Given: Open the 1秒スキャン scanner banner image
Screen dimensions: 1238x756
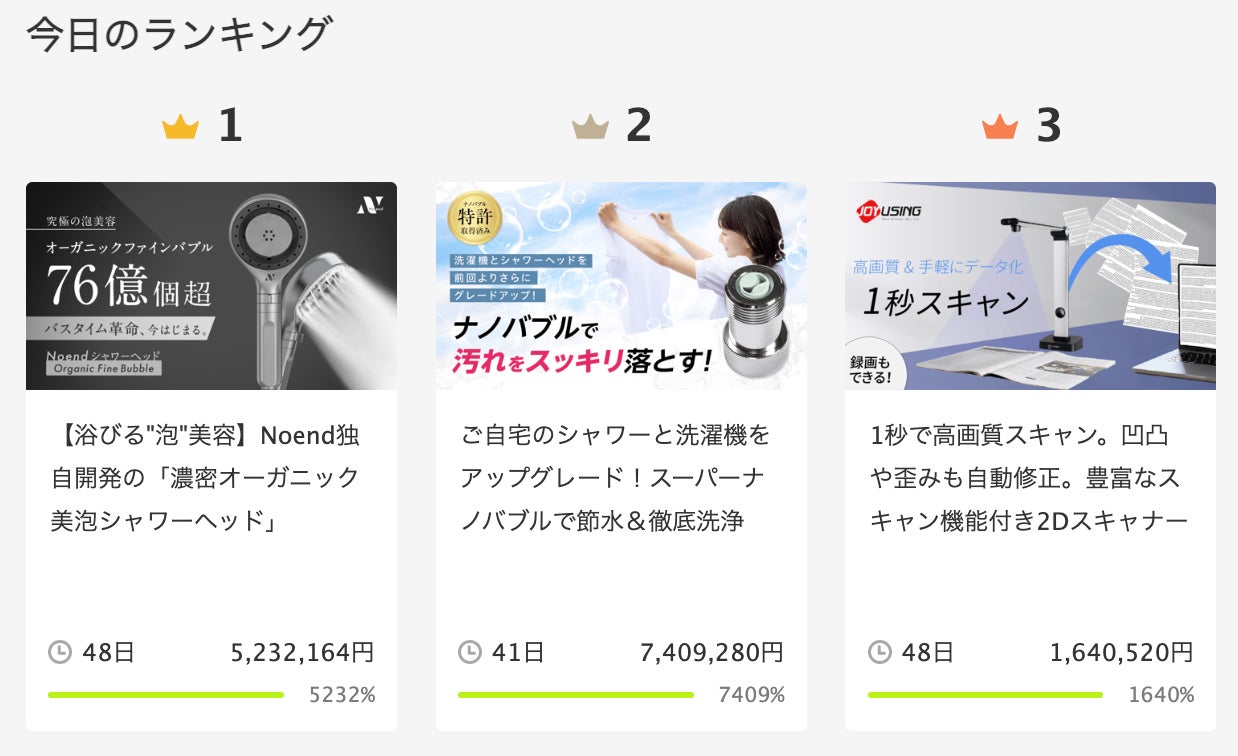Looking at the screenshot, I should pos(1030,286).
